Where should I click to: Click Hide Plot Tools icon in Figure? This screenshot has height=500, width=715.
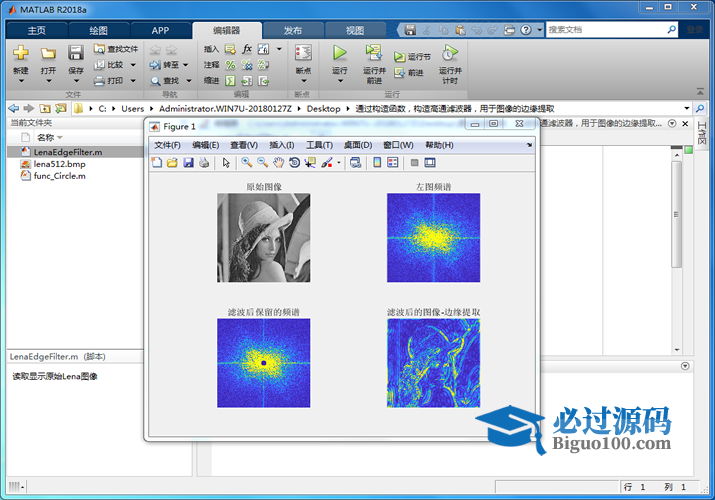(x=414, y=162)
